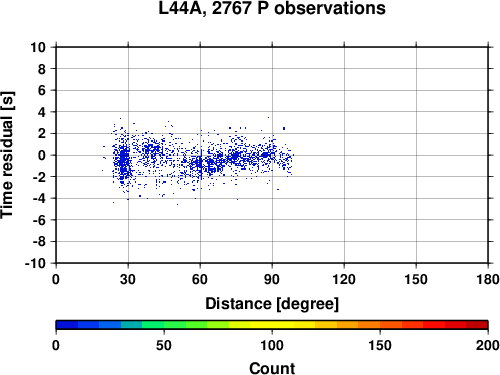Click the orange colorbar section near 150
This screenshot has height=375, width=500.
coord(380,325)
